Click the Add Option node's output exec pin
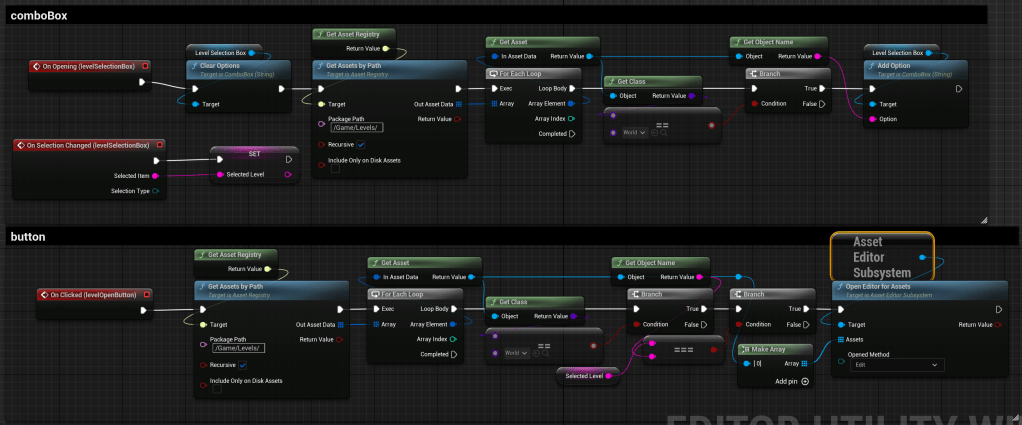The image size is (1022, 425). (x=958, y=88)
